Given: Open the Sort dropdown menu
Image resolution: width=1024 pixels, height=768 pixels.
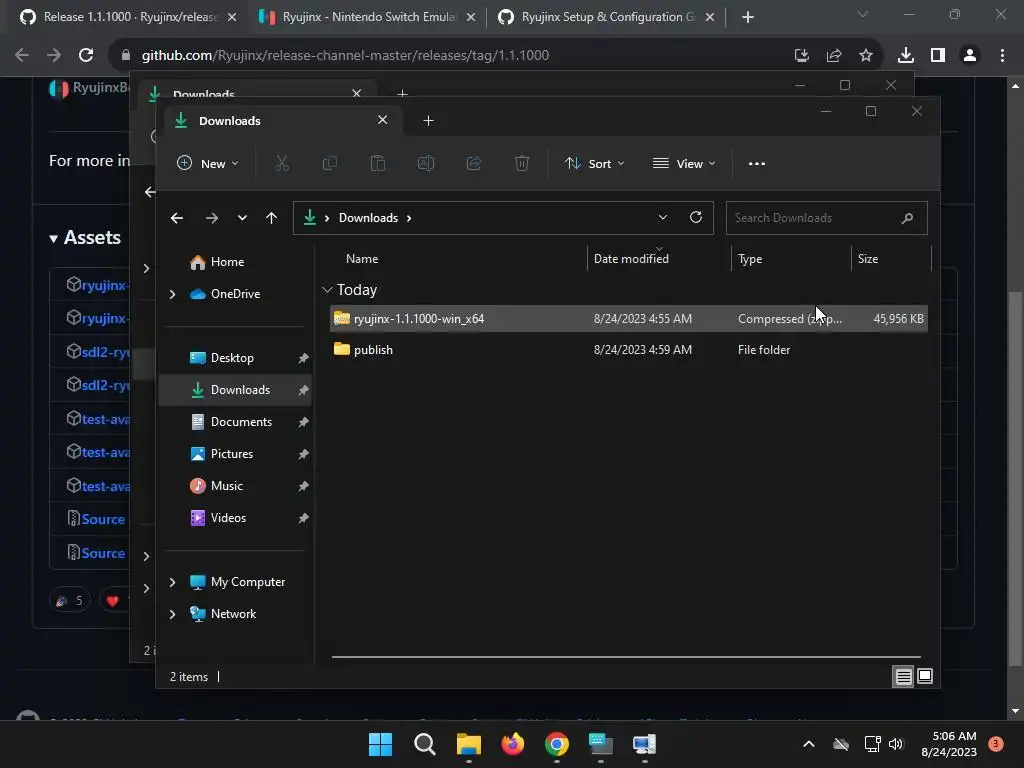Looking at the screenshot, I should 595,163.
